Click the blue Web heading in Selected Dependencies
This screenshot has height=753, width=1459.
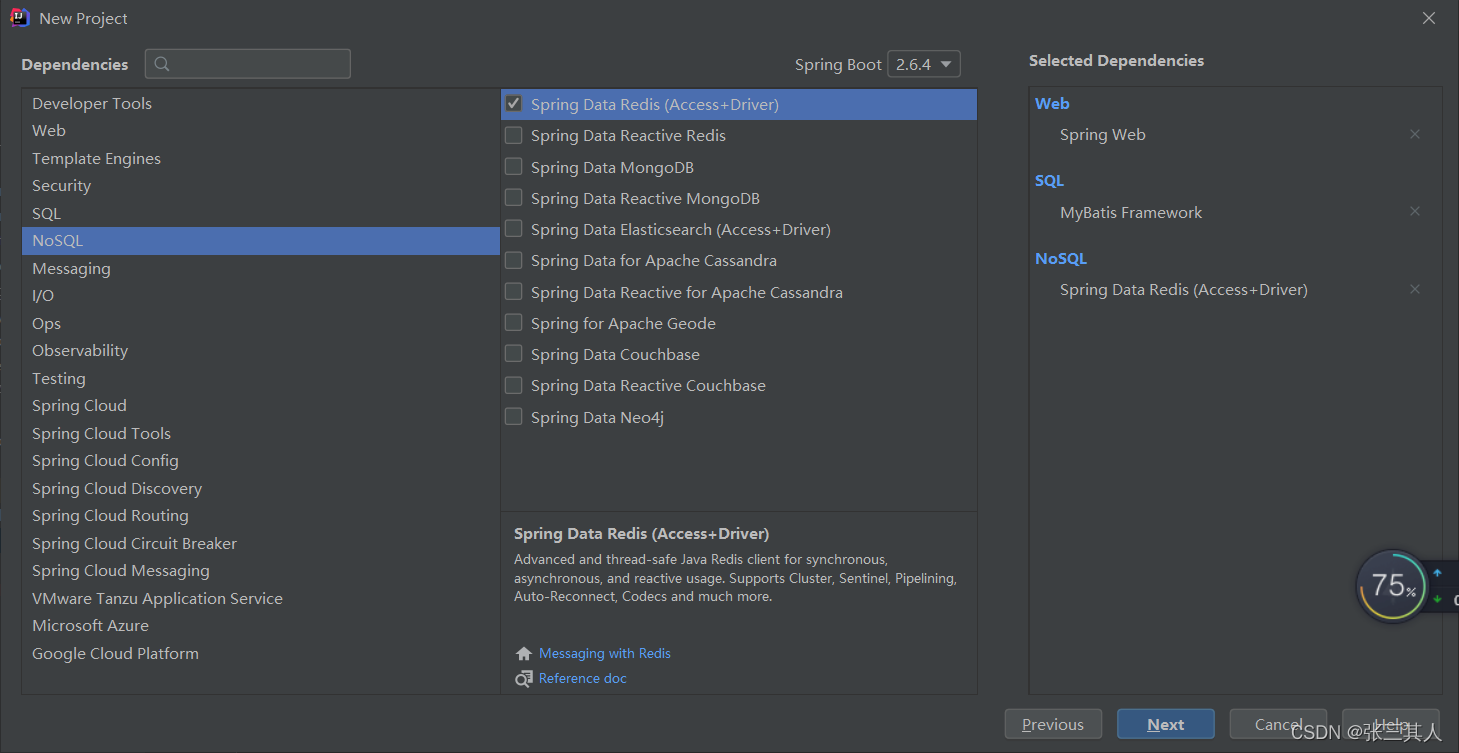(1052, 103)
